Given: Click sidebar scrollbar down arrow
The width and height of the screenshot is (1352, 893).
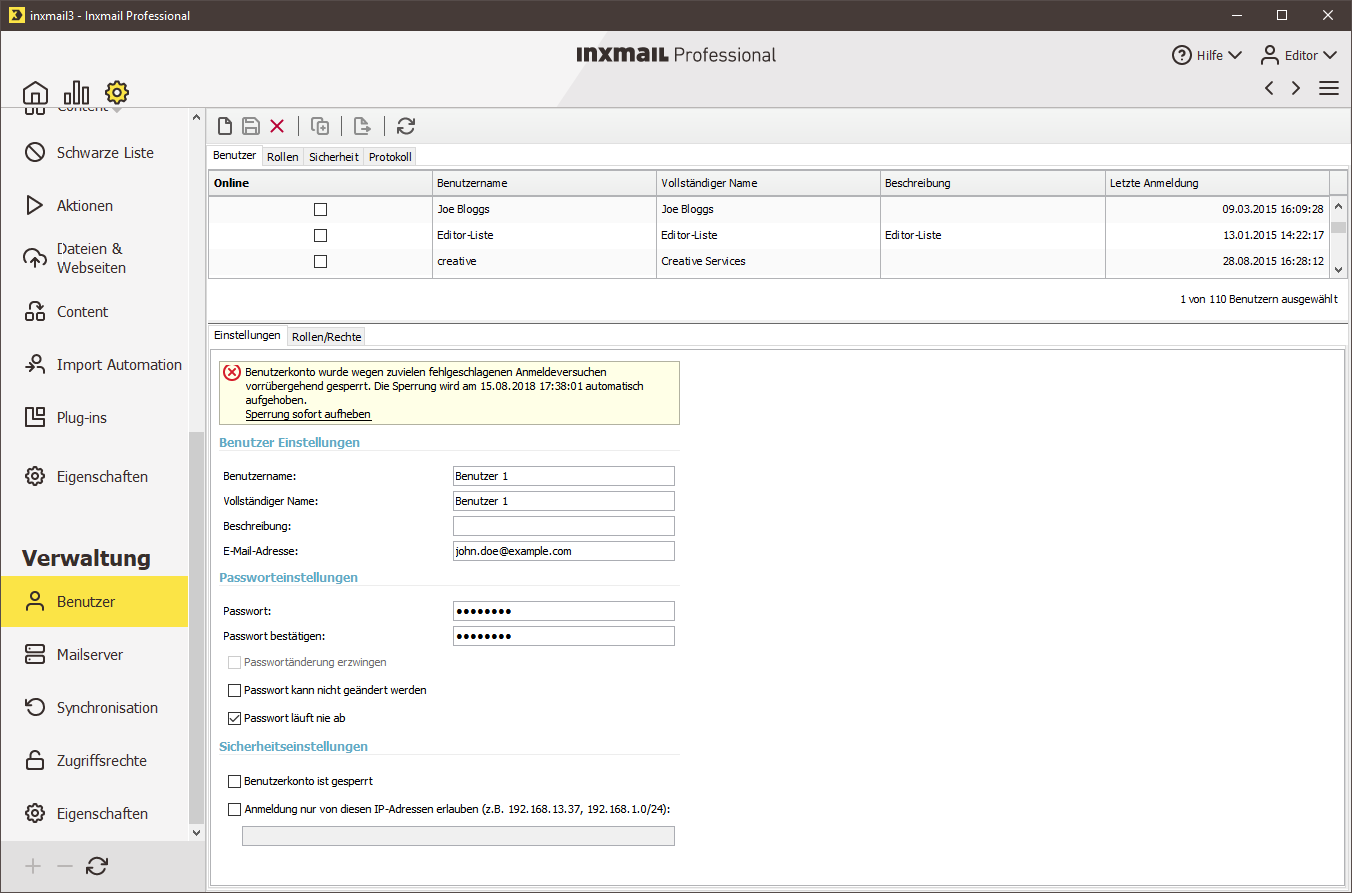Looking at the screenshot, I should click(196, 831).
